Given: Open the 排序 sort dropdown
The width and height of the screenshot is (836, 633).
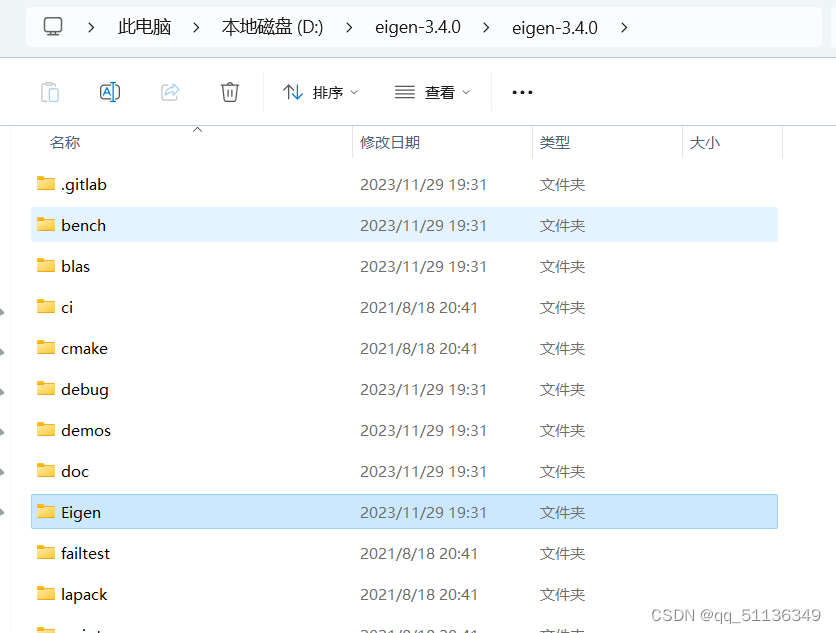Looking at the screenshot, I should (x=330, y=91).
